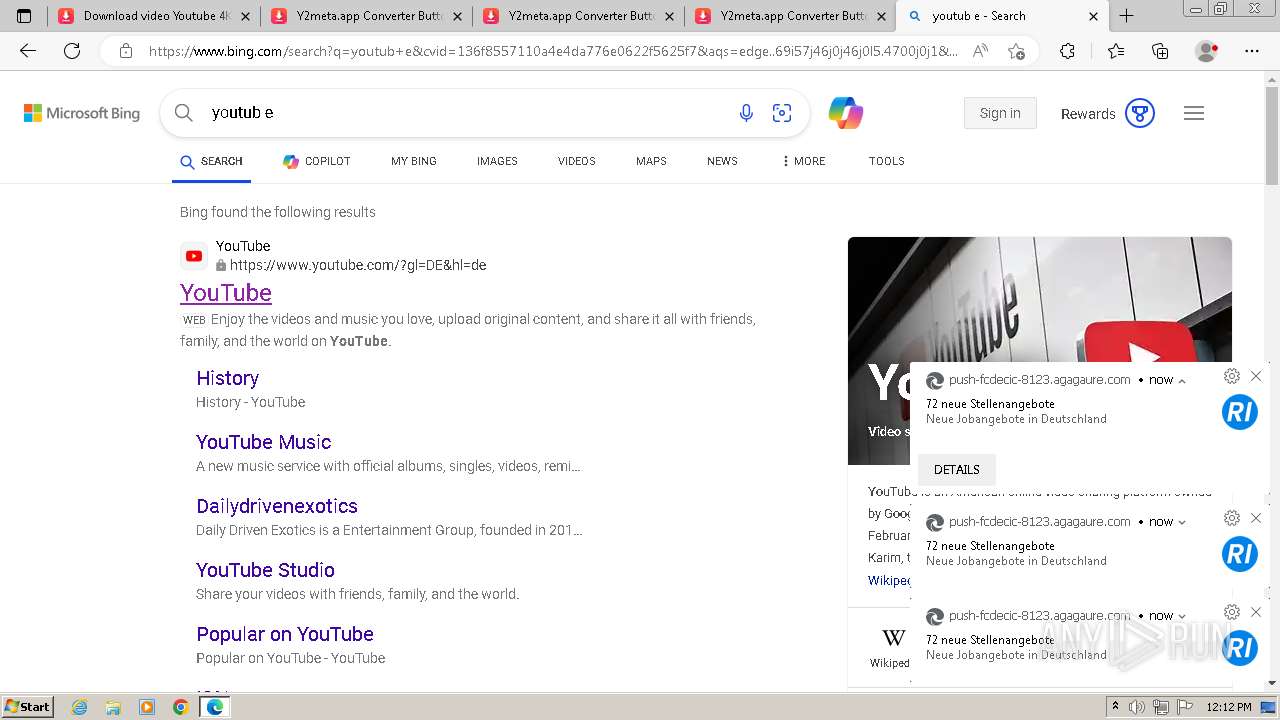
Task: Open browser Extensions menu
Action: click(1067, 51)
